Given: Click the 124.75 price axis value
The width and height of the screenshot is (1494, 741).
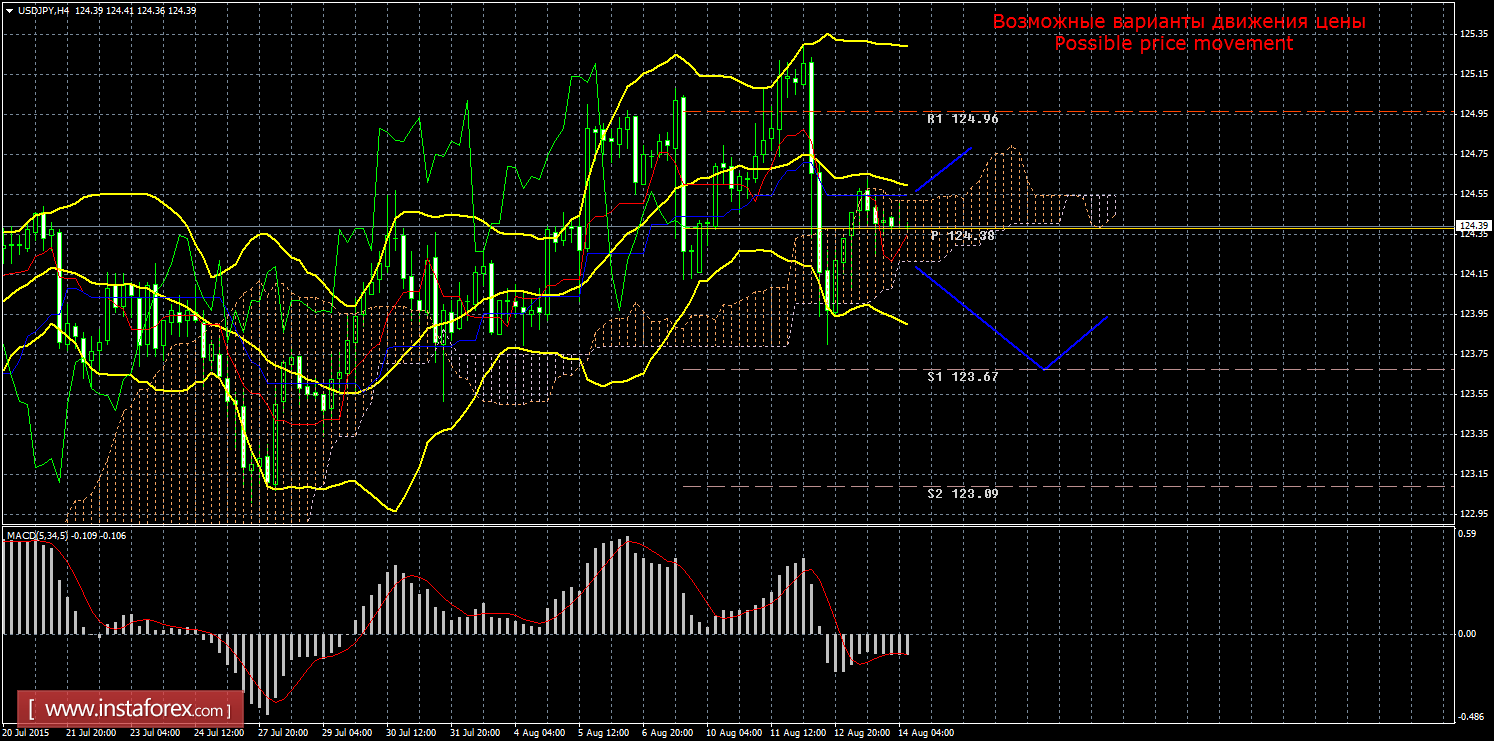Looking at the screenshot, I should pos(1473,154).
